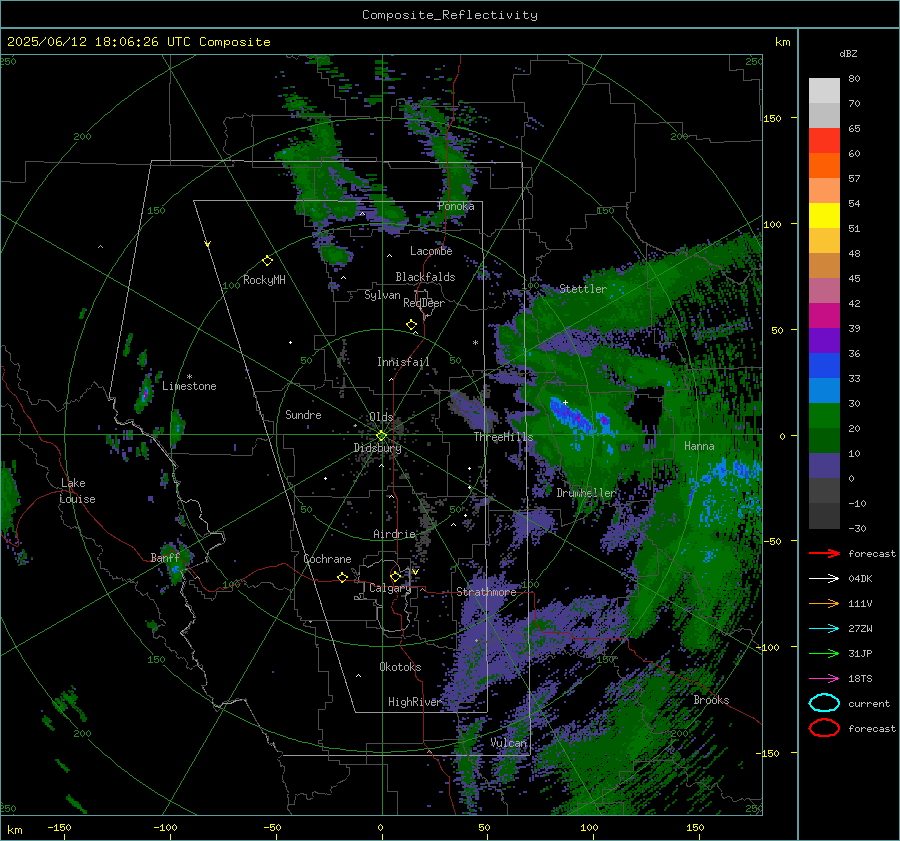Image resolution: width=900 pixels, height=841 pixels.
Task: Select green 20–30 dBZ swatch
Action: pyautogui.click(x=824, y=415)
